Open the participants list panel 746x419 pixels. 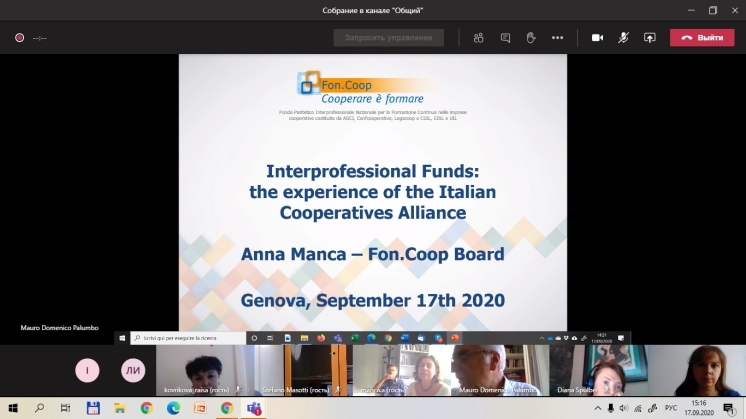pos(479,38)
